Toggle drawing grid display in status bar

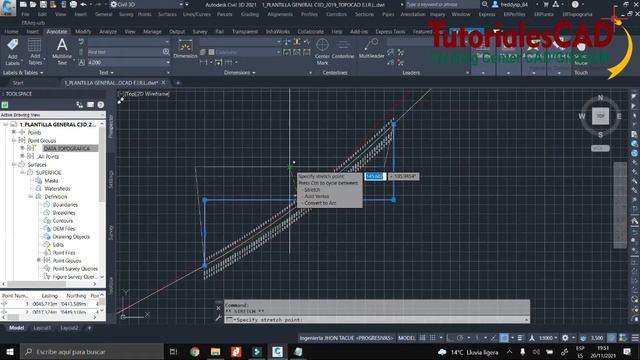coord(423,338)
